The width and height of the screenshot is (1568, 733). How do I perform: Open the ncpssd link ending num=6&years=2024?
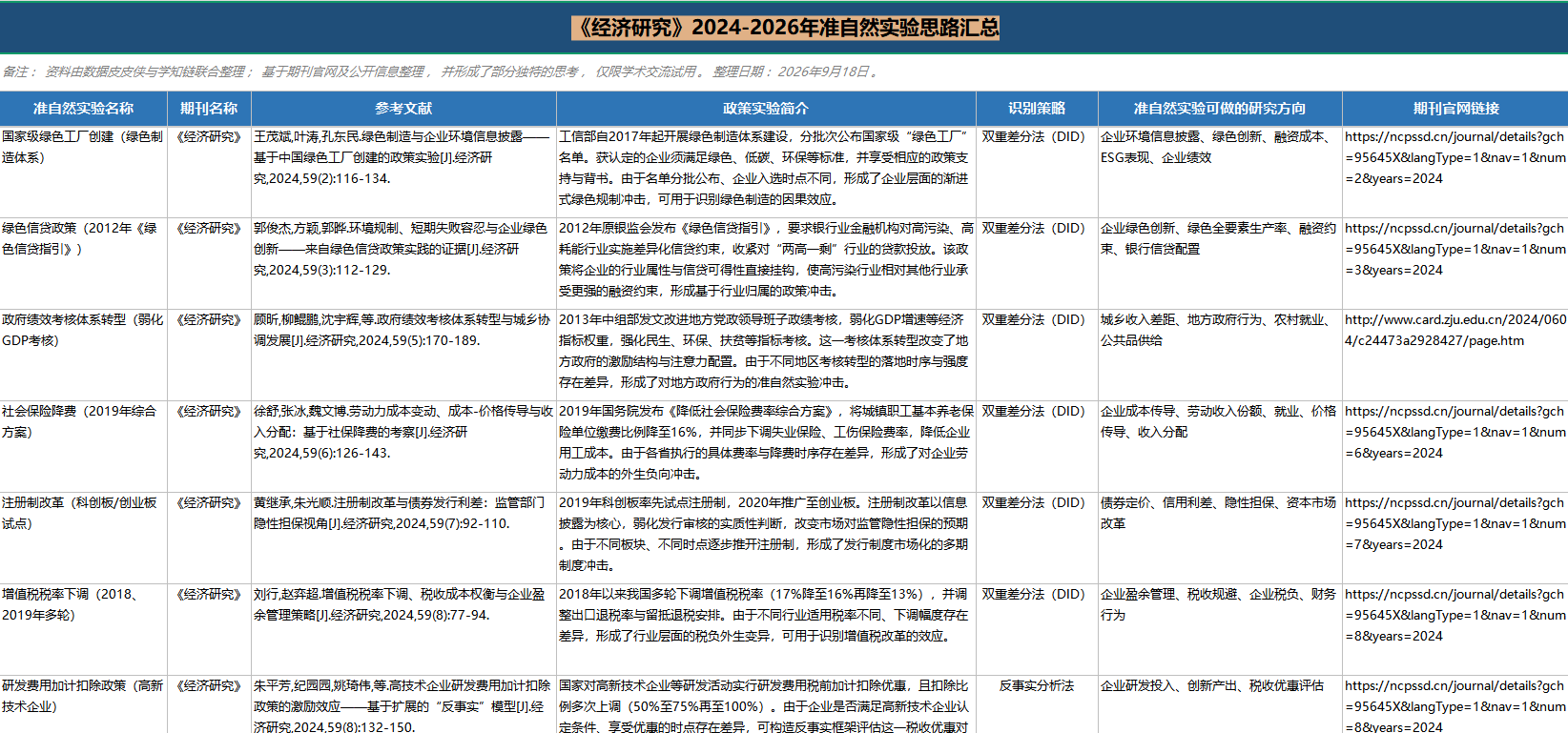click(x=1455, y=432)
